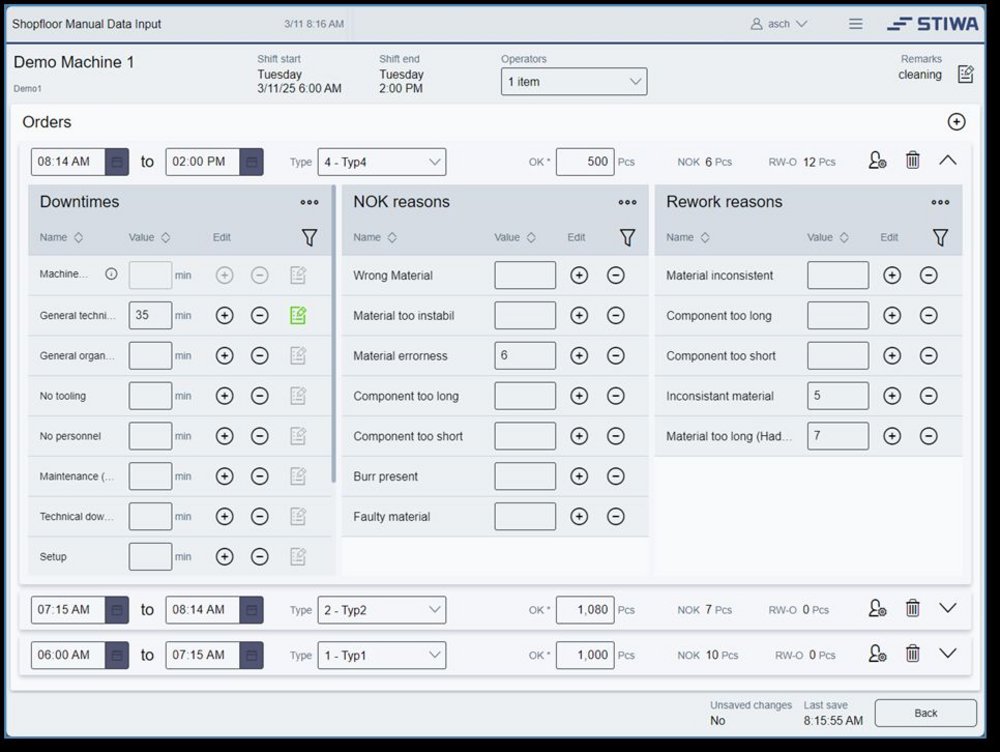Delete the 08:14 AM order
The height and width of the screenshot is (752, 1000).
pos(913,160)
